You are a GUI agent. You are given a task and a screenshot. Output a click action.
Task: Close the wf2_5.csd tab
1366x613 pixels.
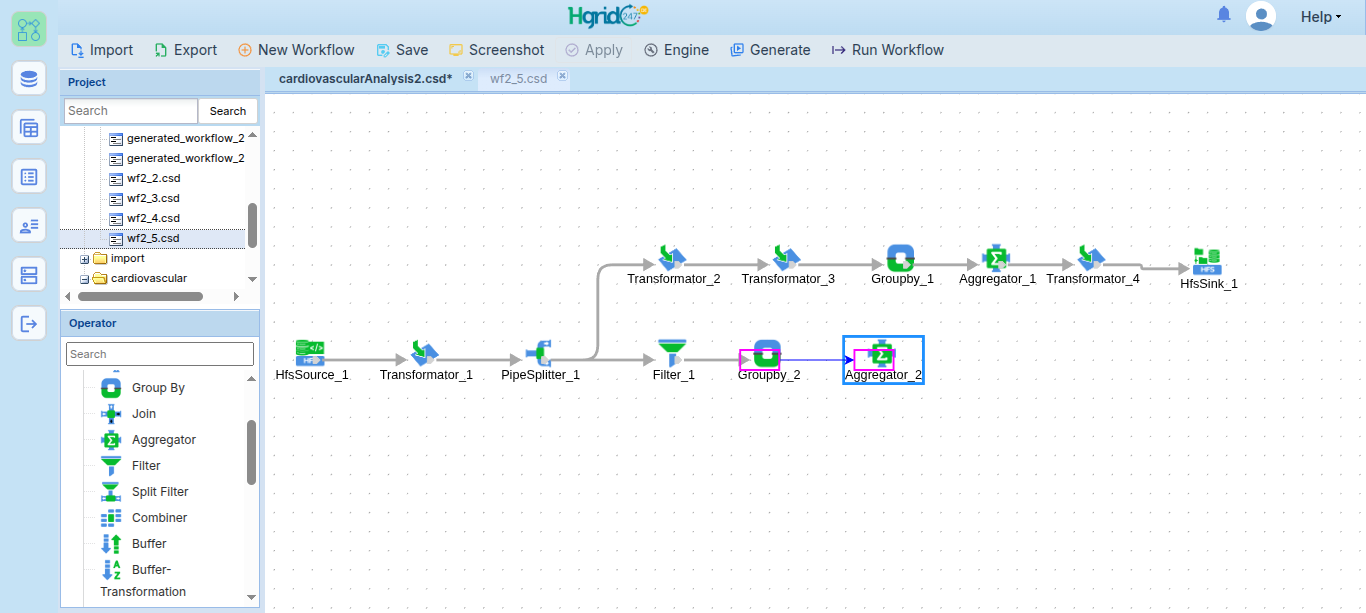pos(562,76)
